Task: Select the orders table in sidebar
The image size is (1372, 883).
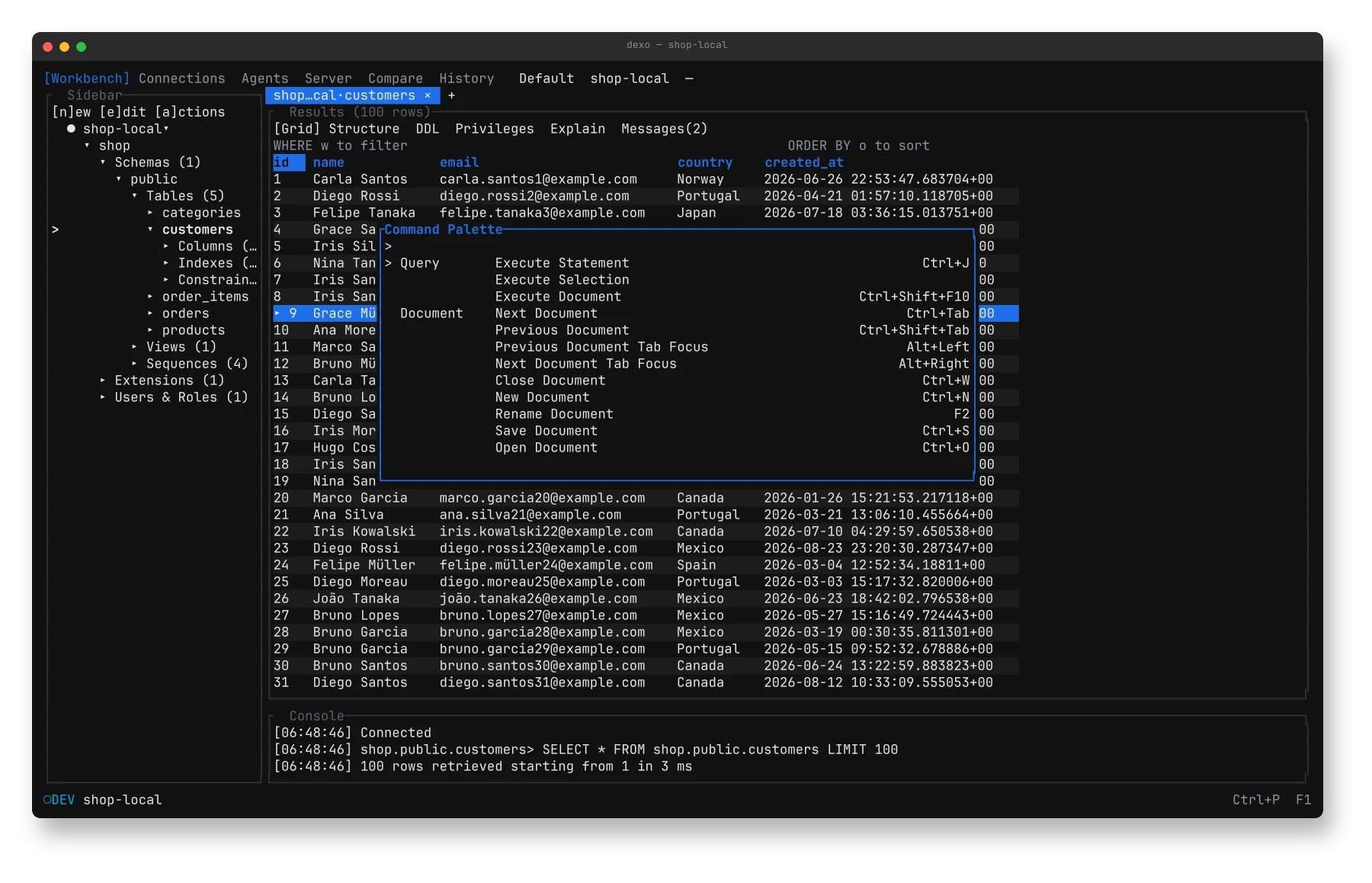Action: pos(185,313)
